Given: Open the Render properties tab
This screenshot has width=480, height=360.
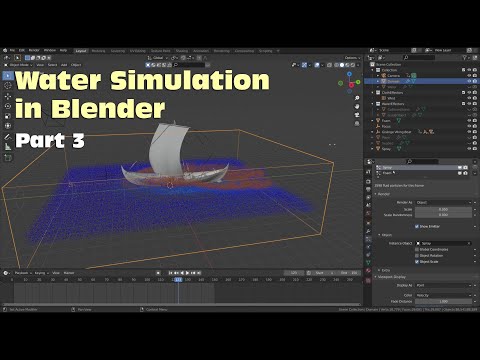Looking at the screenshot, I should tap(368, 182).
